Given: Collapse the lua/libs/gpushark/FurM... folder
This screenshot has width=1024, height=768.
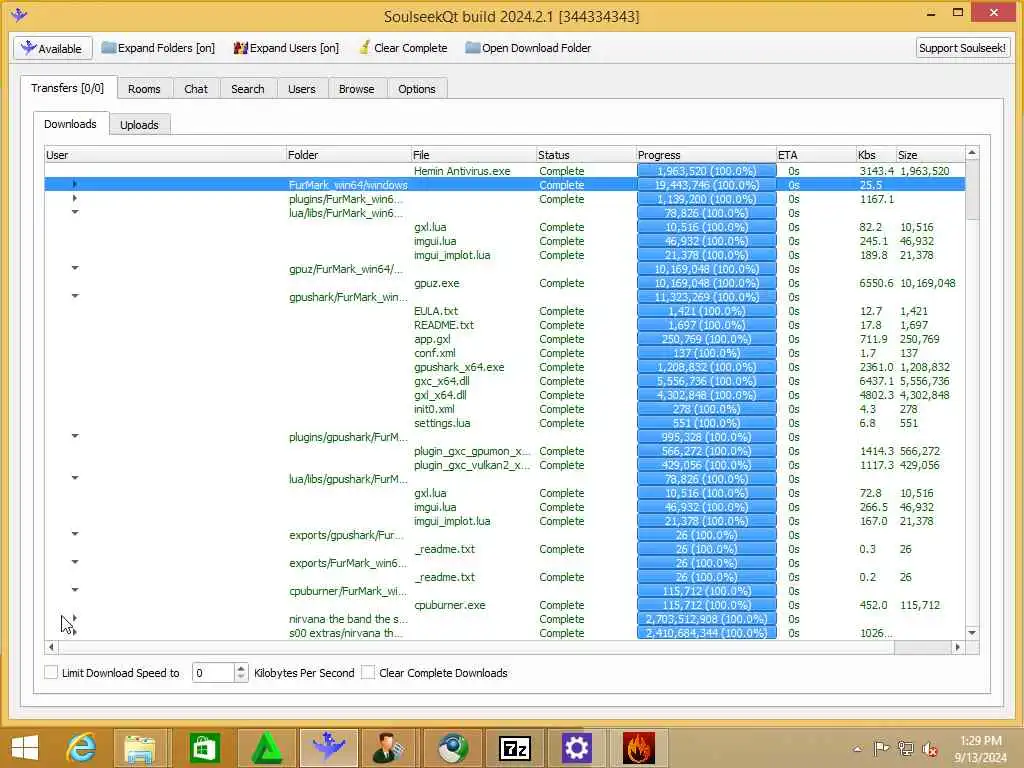Looking at the screenshot, I should 74,478.
